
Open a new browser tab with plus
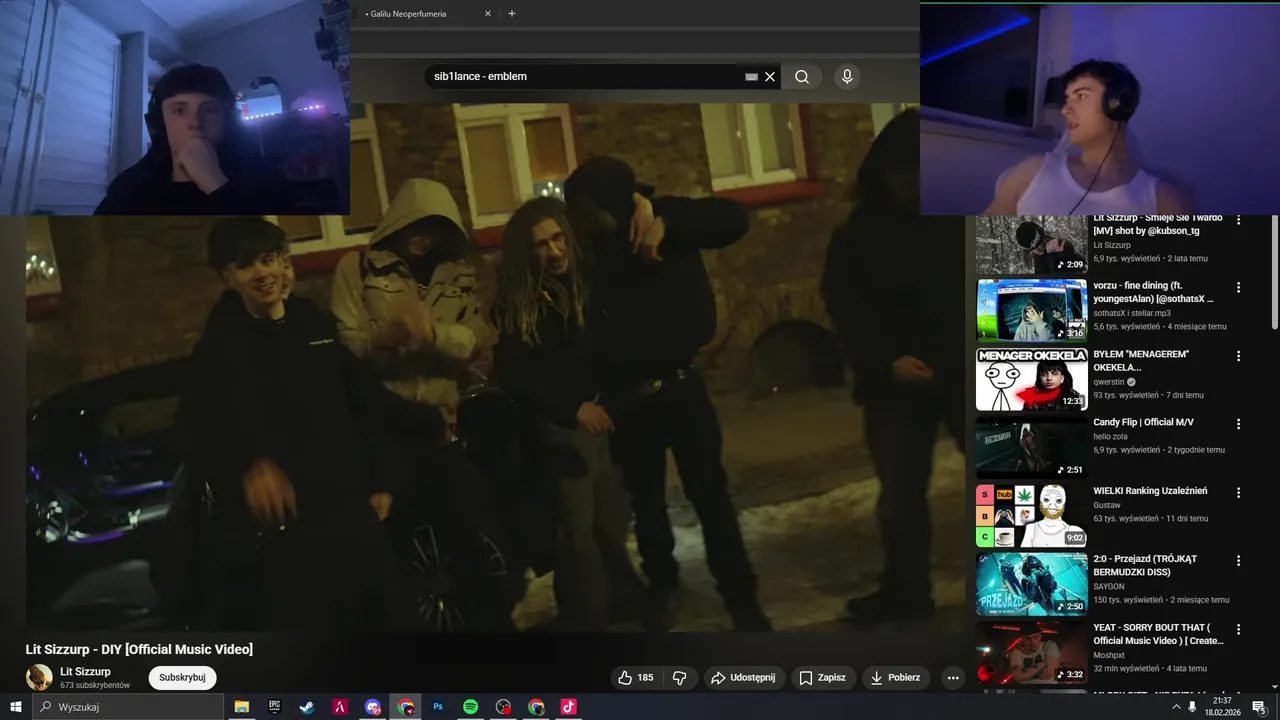tap(512, 14)
